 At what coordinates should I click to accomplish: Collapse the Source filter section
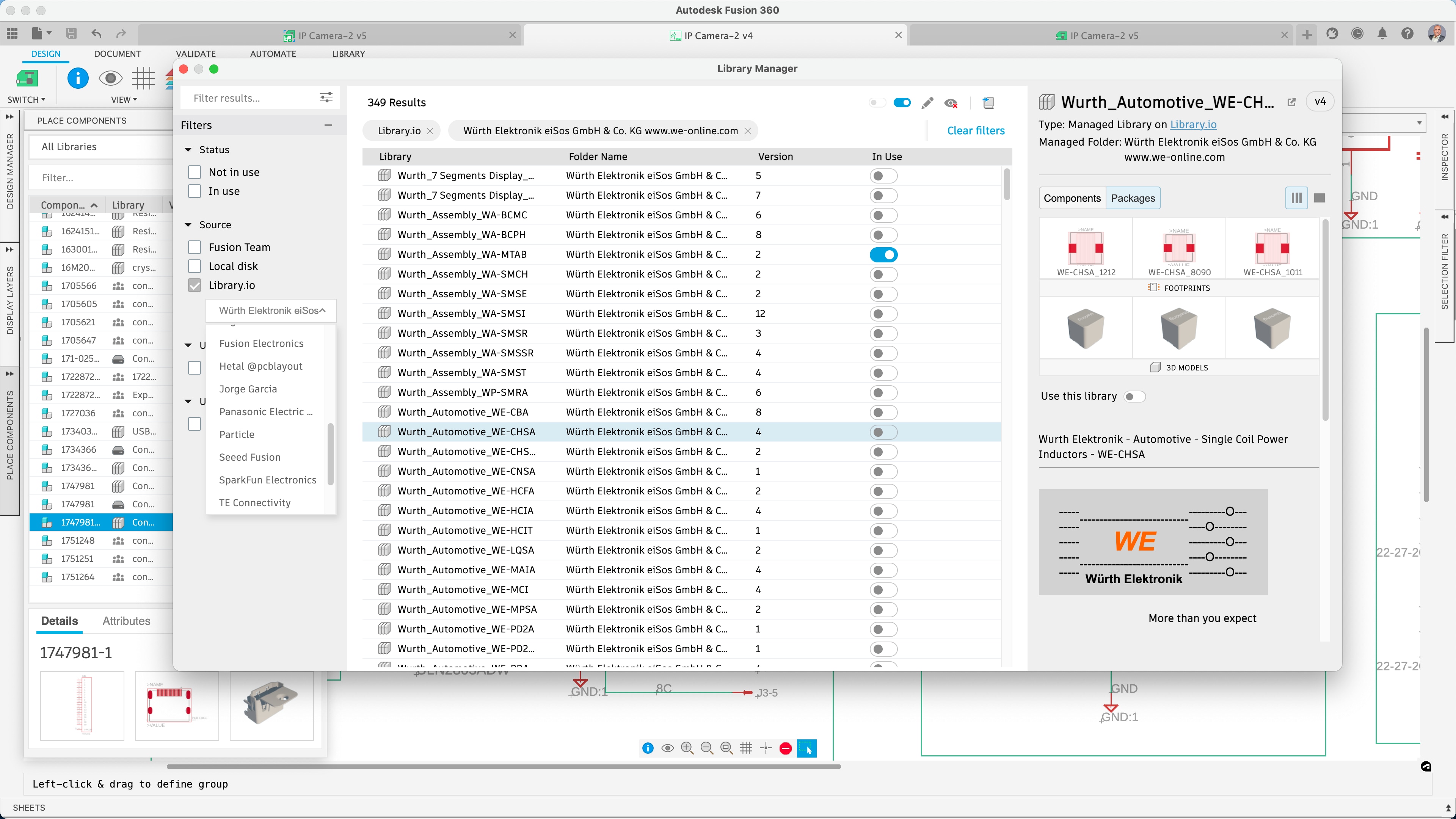(x=188, y=224)
